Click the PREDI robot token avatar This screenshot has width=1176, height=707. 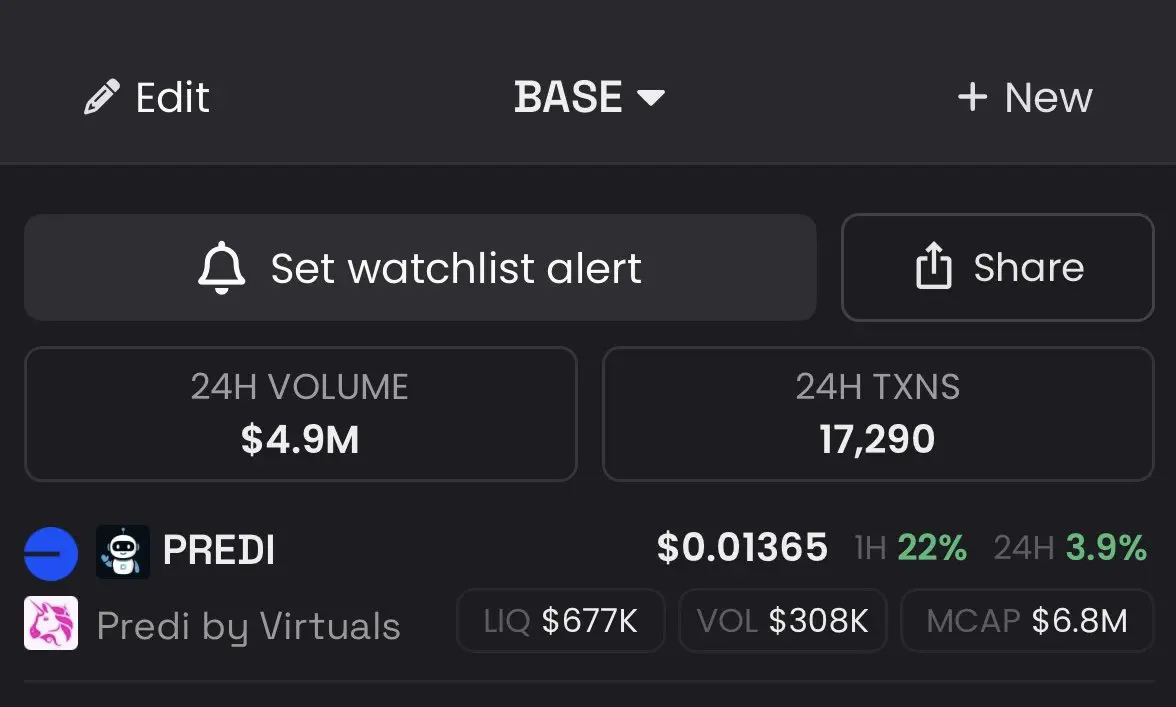click(x=123, y=552)
